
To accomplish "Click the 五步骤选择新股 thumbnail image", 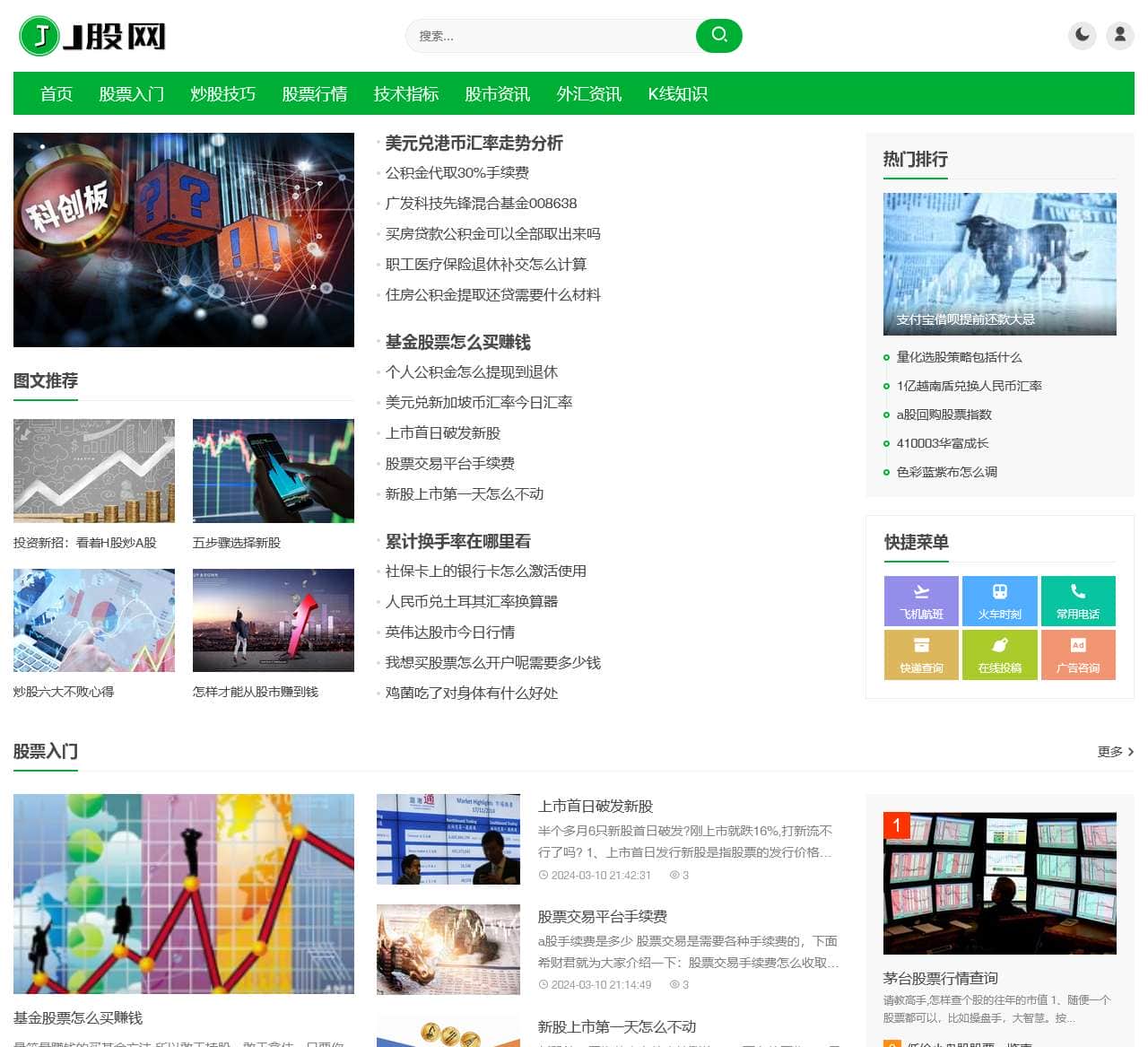I will 273,470.
